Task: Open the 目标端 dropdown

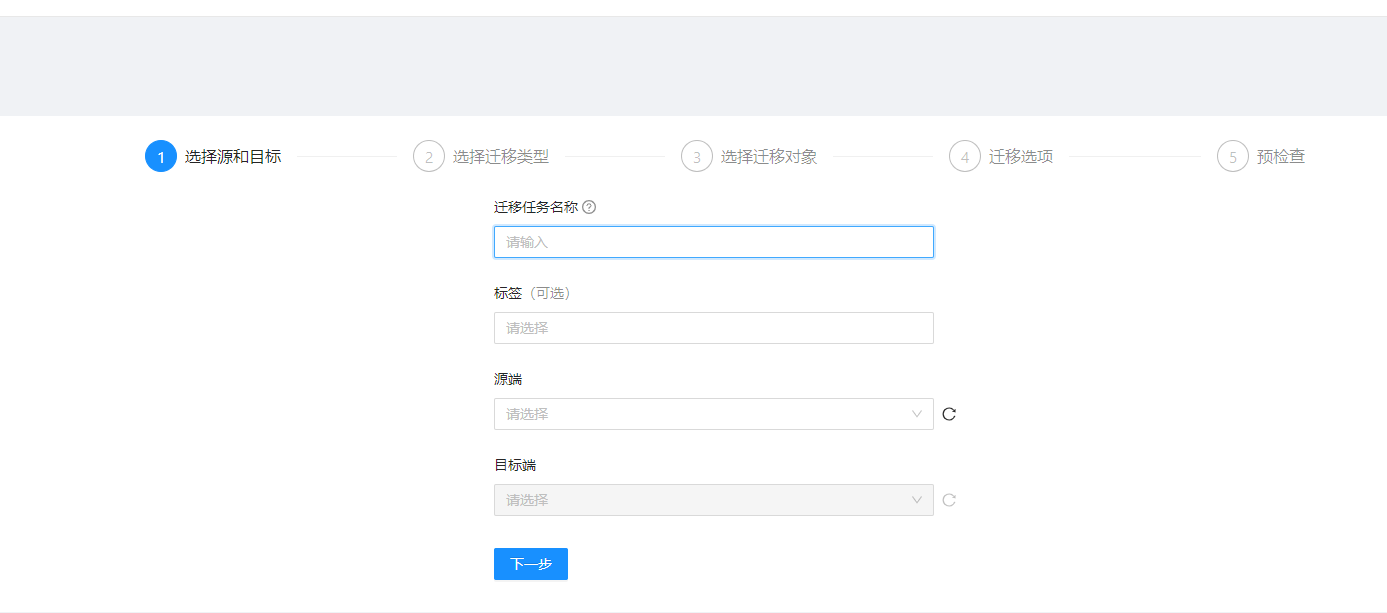Action: click(x=714, y=500)
